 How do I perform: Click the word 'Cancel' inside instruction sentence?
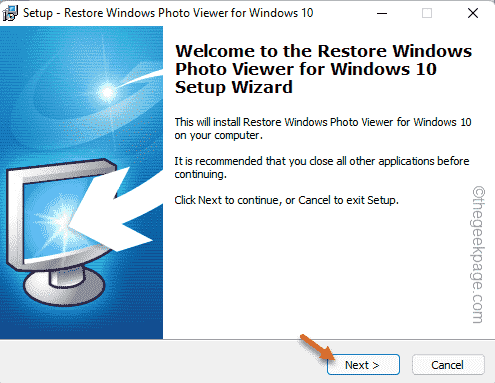tap(314, 200)
